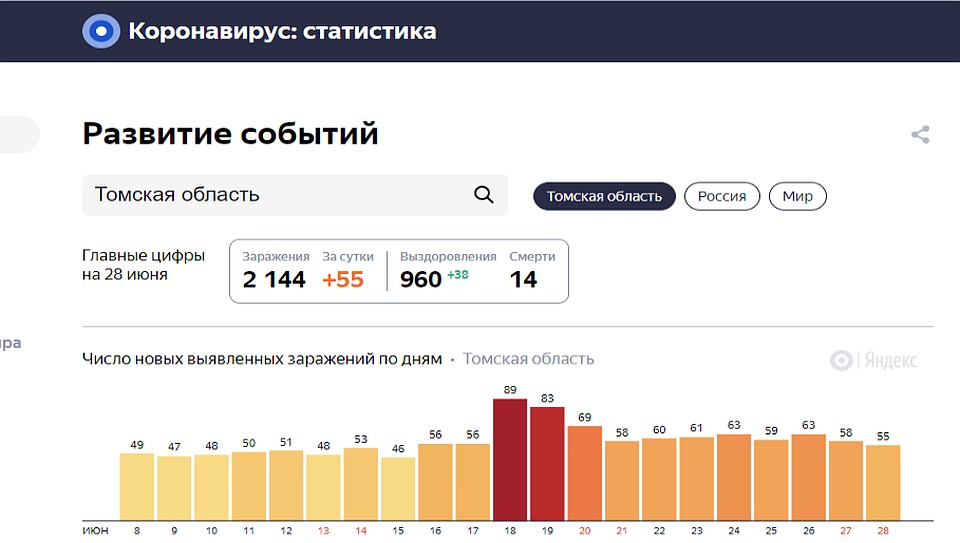This screenshot has width=960, height=543.
Task: Select the June 26 bar
Action: 809,477
